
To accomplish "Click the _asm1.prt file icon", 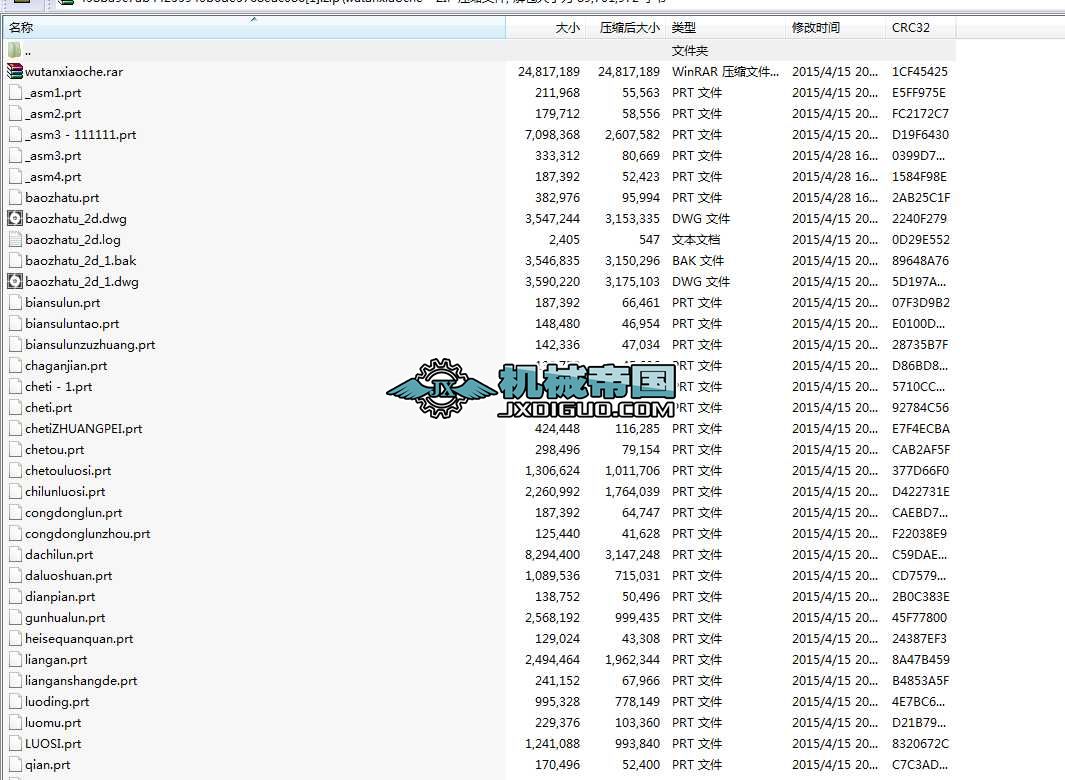I will (15, 92).
